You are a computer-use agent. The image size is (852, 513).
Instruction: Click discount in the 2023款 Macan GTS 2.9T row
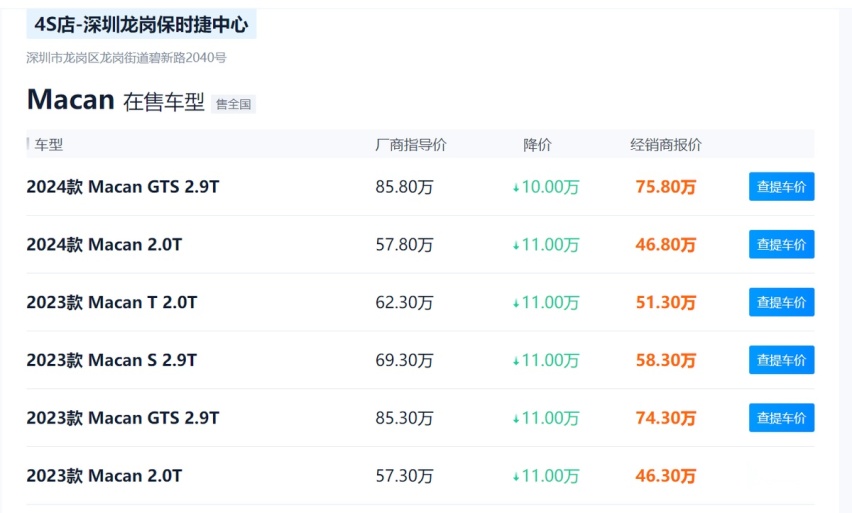pos(546,418)
